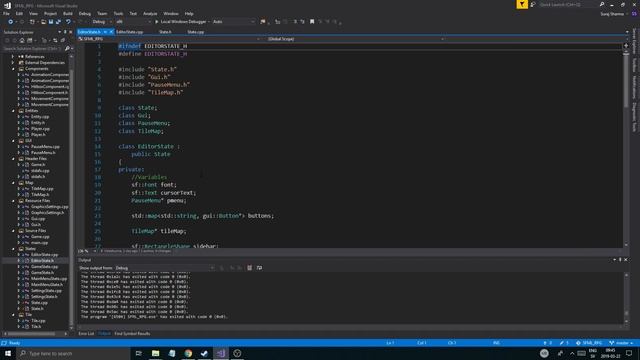The height and width of the screenshot is (360, 640).
Task: Close the EditorState.h tab
Action: coord(111,32)
